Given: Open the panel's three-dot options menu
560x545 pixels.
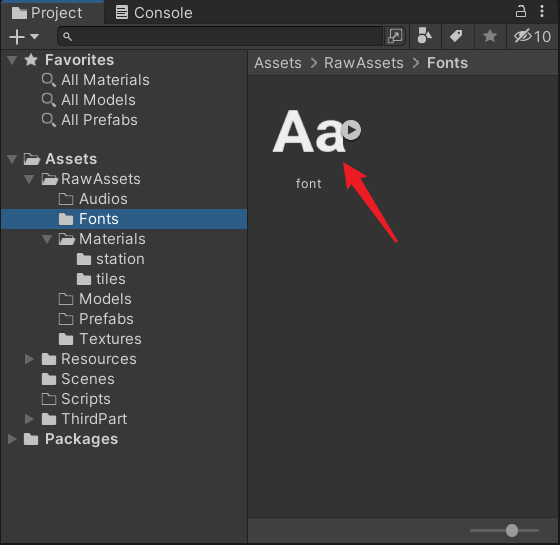Looking at the screenshot, I should (x=542, y=11).
